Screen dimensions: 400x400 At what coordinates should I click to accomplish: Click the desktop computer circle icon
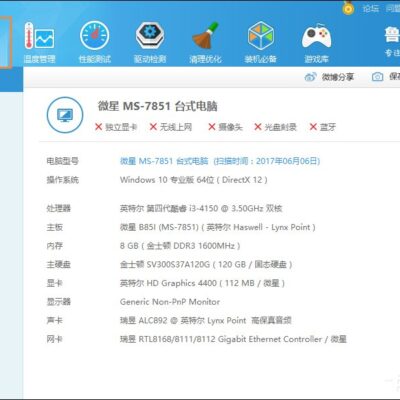[65, 115]
